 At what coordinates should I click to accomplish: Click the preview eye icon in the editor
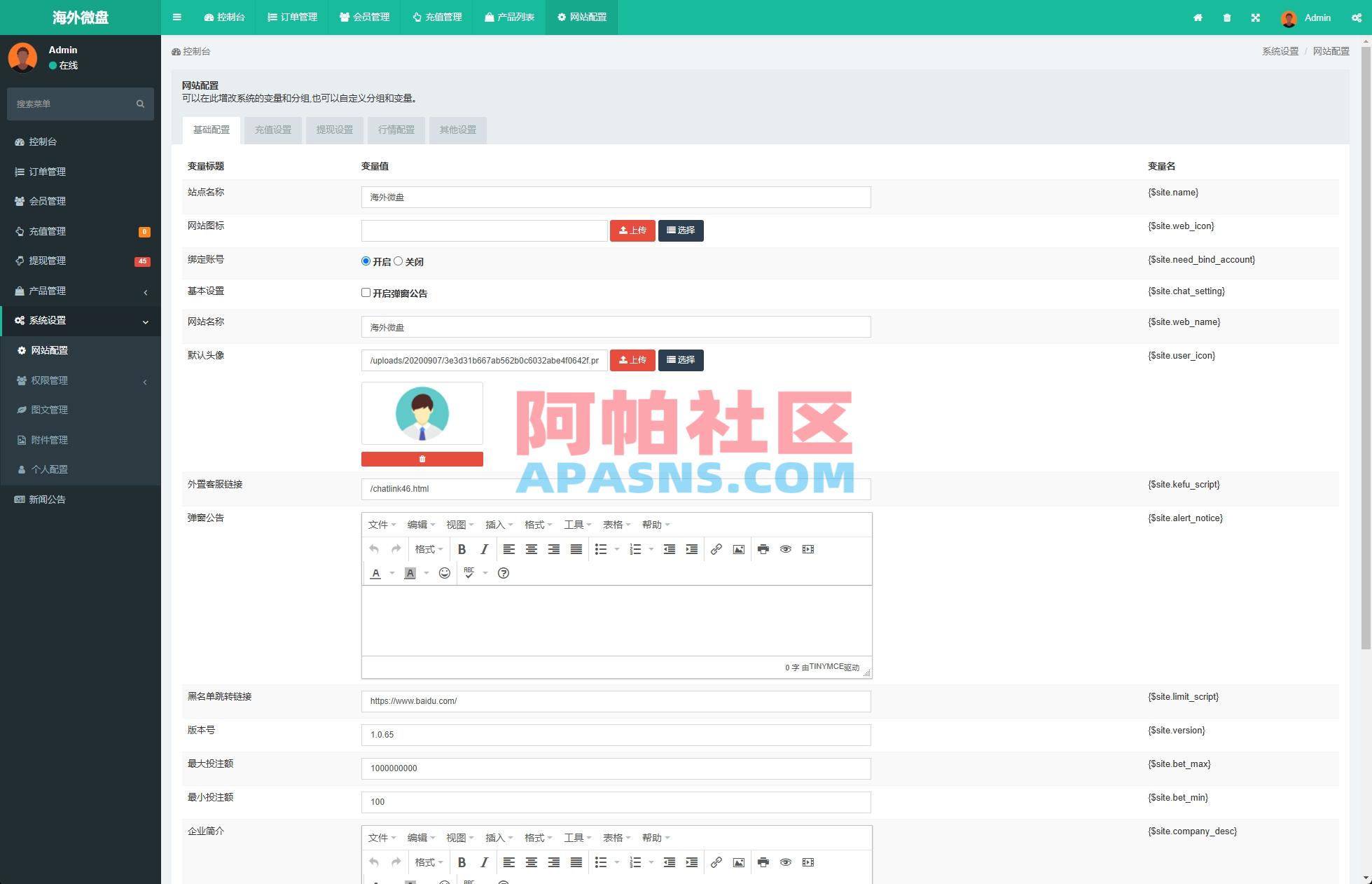point(785,549)
